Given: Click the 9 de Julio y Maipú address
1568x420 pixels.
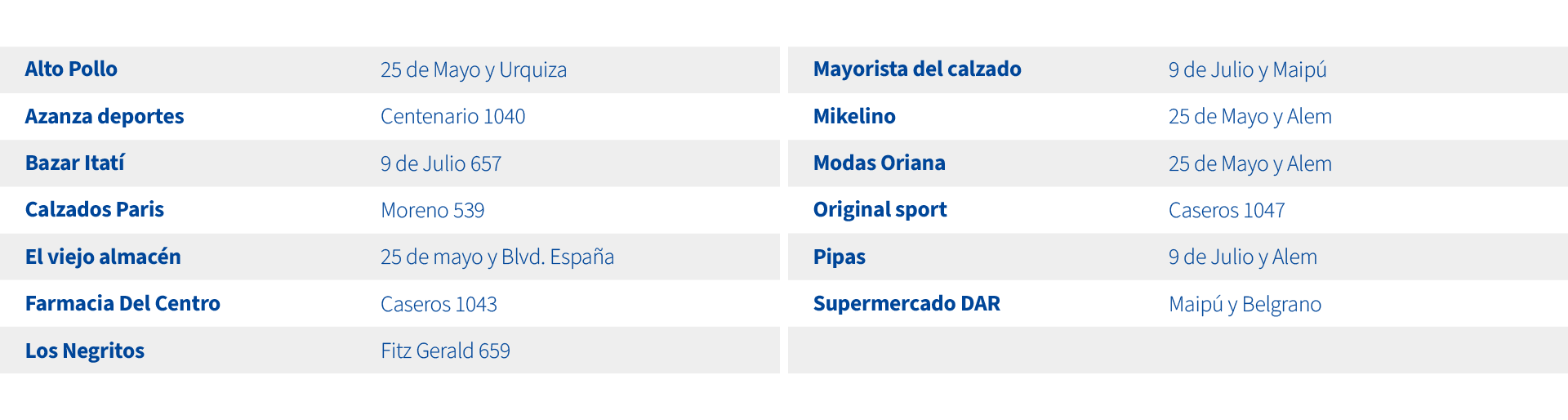Looking at the screenshot, I should coord(1248,70).
